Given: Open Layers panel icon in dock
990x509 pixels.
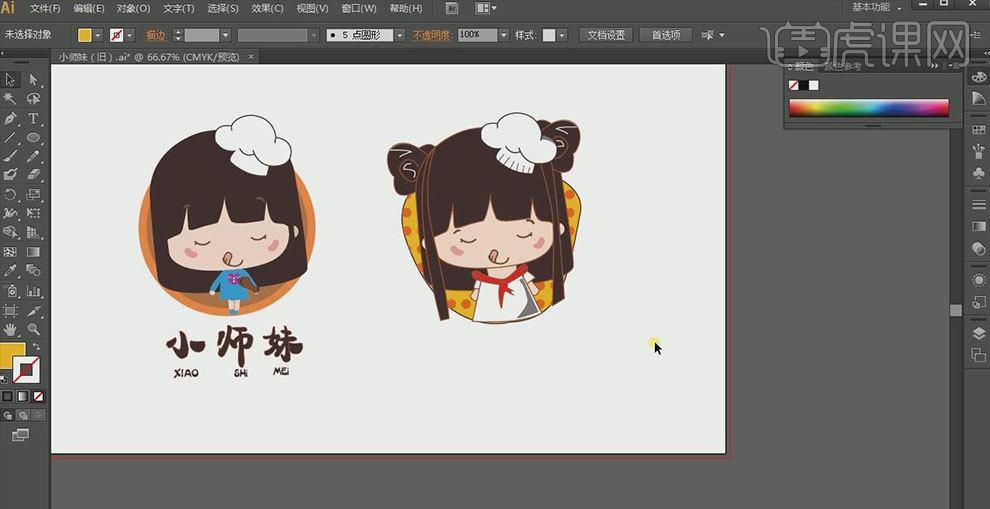Looking at the screenshot, I should click(x=977, y=333).
